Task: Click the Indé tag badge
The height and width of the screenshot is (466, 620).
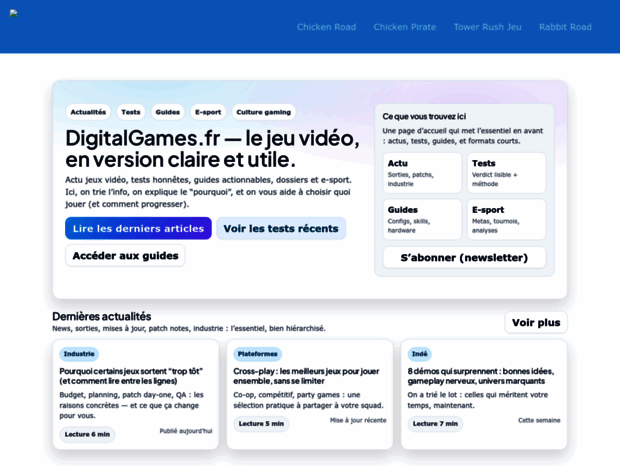Action: pyautogui.click(x=420, y=354)
